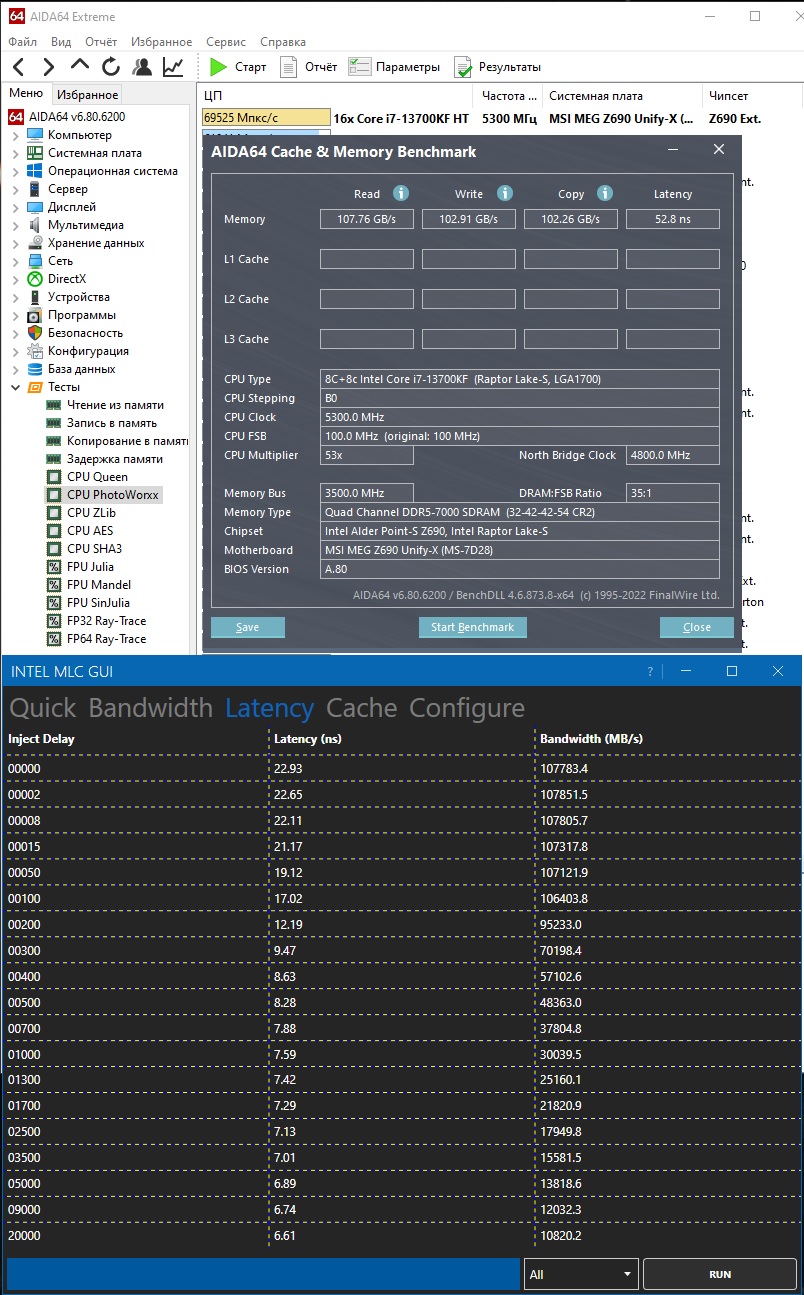
Task: Expand the Дисплей tree node
Action: (x=15, y=207)
